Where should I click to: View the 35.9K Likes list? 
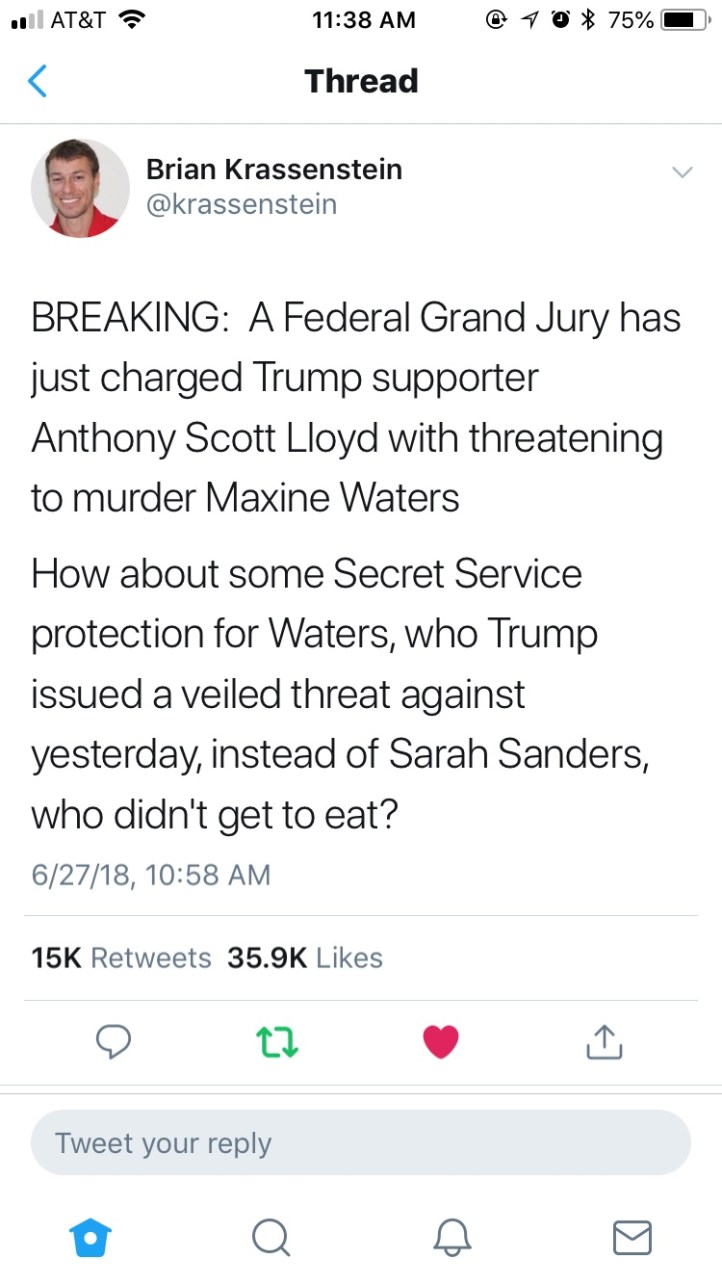pos(305,958)
